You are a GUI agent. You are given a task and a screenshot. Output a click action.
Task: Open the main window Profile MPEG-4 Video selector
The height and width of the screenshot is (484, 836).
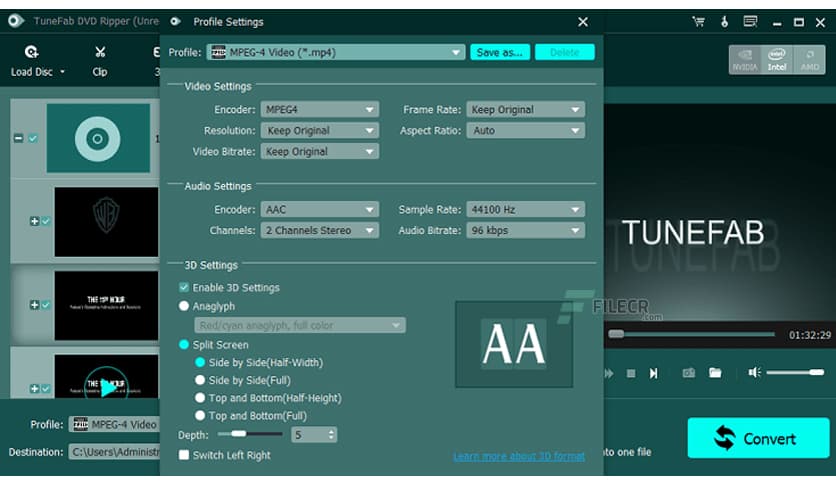(114, 424)
